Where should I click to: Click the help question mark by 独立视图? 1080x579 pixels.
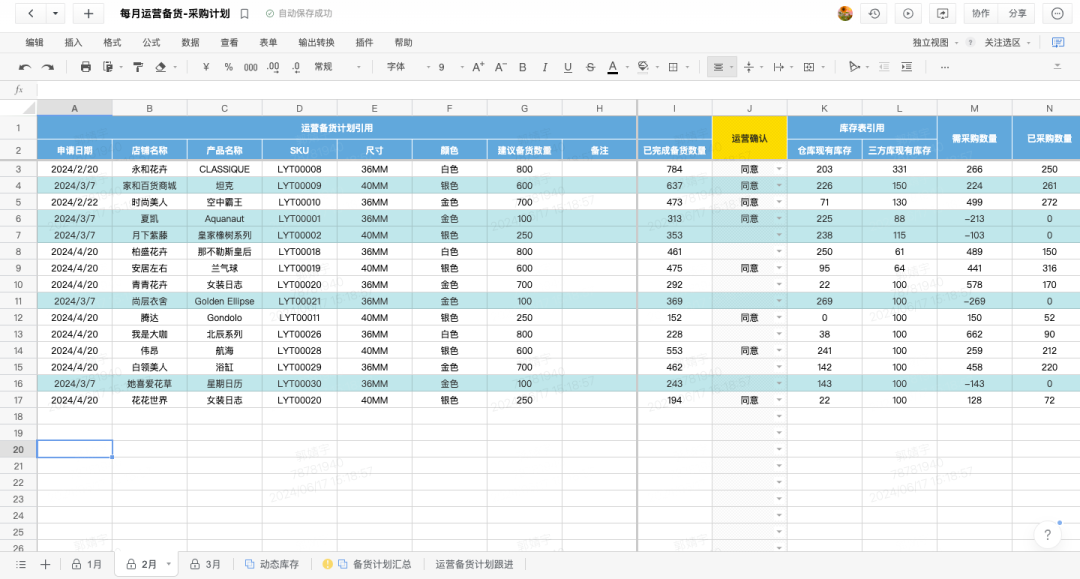click(970, 43)
